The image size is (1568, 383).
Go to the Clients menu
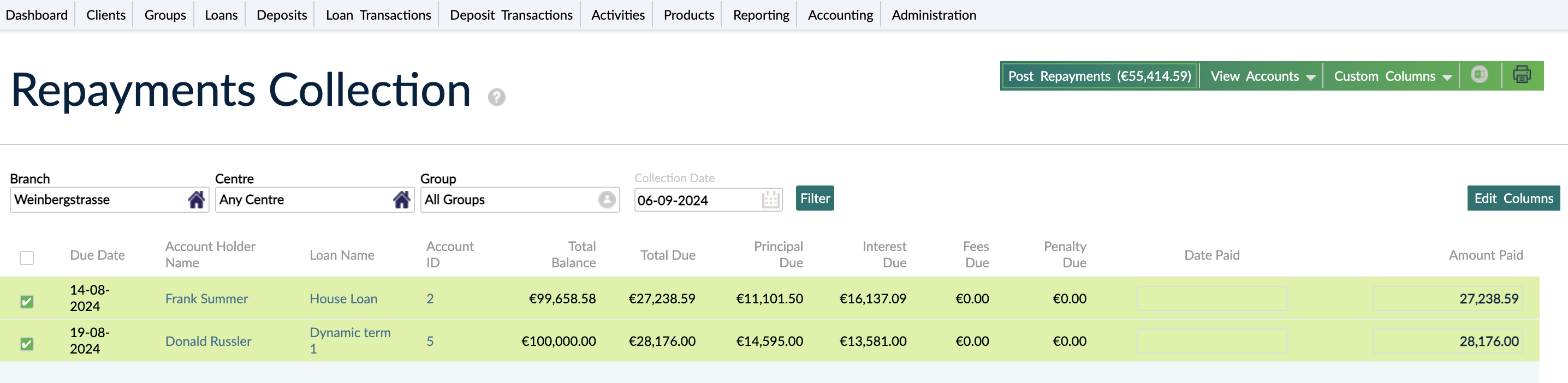pyautogui.click(x=106, y=15)
